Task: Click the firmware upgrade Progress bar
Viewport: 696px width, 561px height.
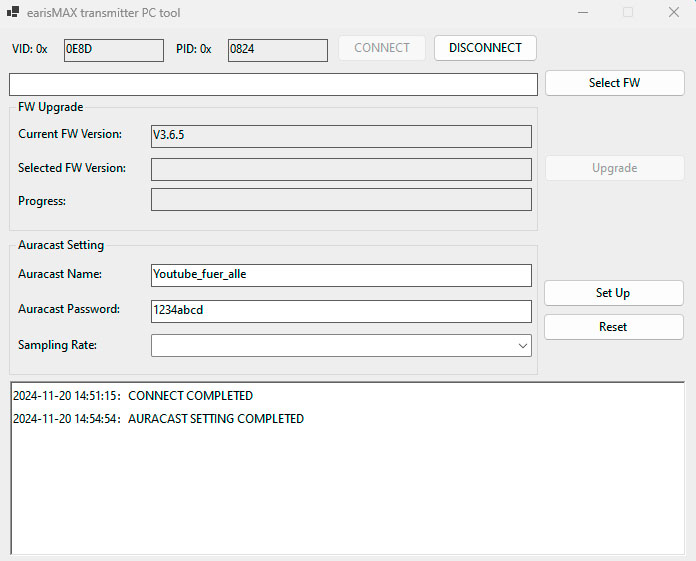Action: 341,200
